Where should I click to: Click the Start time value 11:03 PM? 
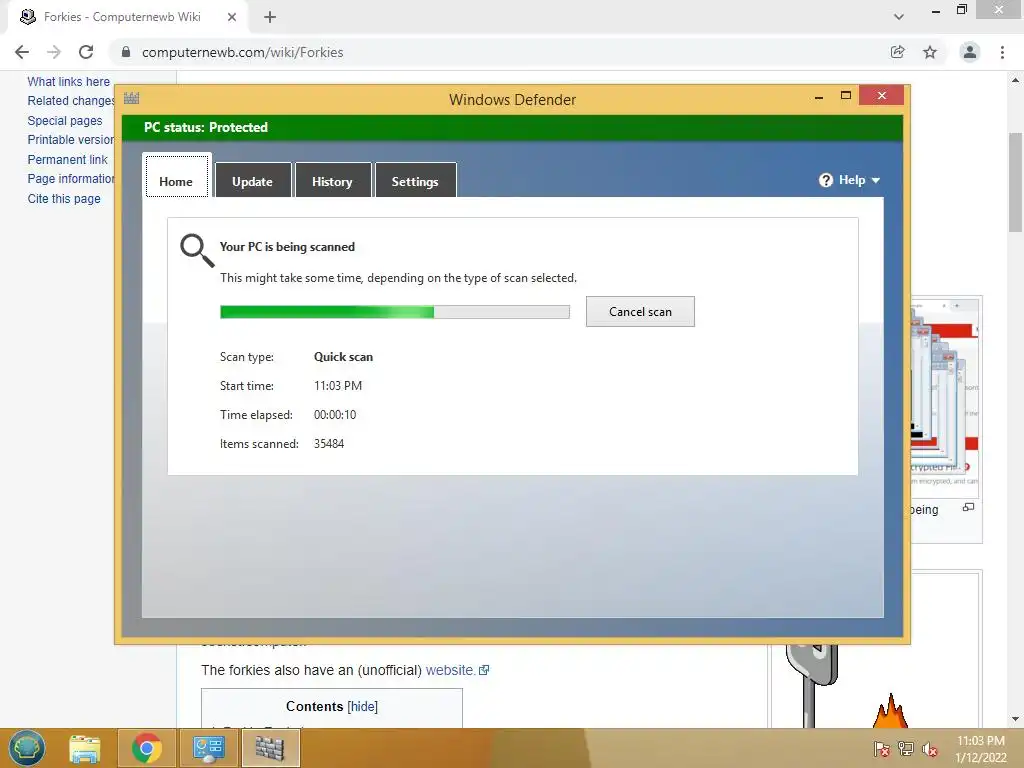[x=338, y=386]
